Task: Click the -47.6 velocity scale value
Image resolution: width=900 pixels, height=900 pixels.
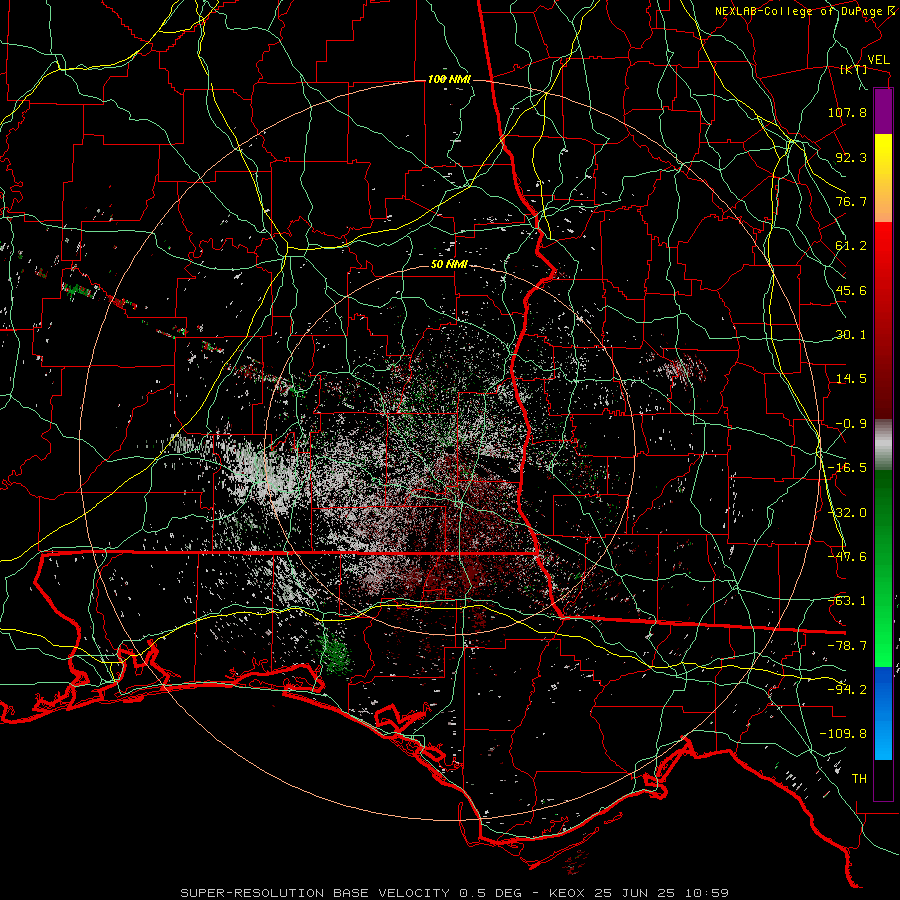Action: click(847, 557)
